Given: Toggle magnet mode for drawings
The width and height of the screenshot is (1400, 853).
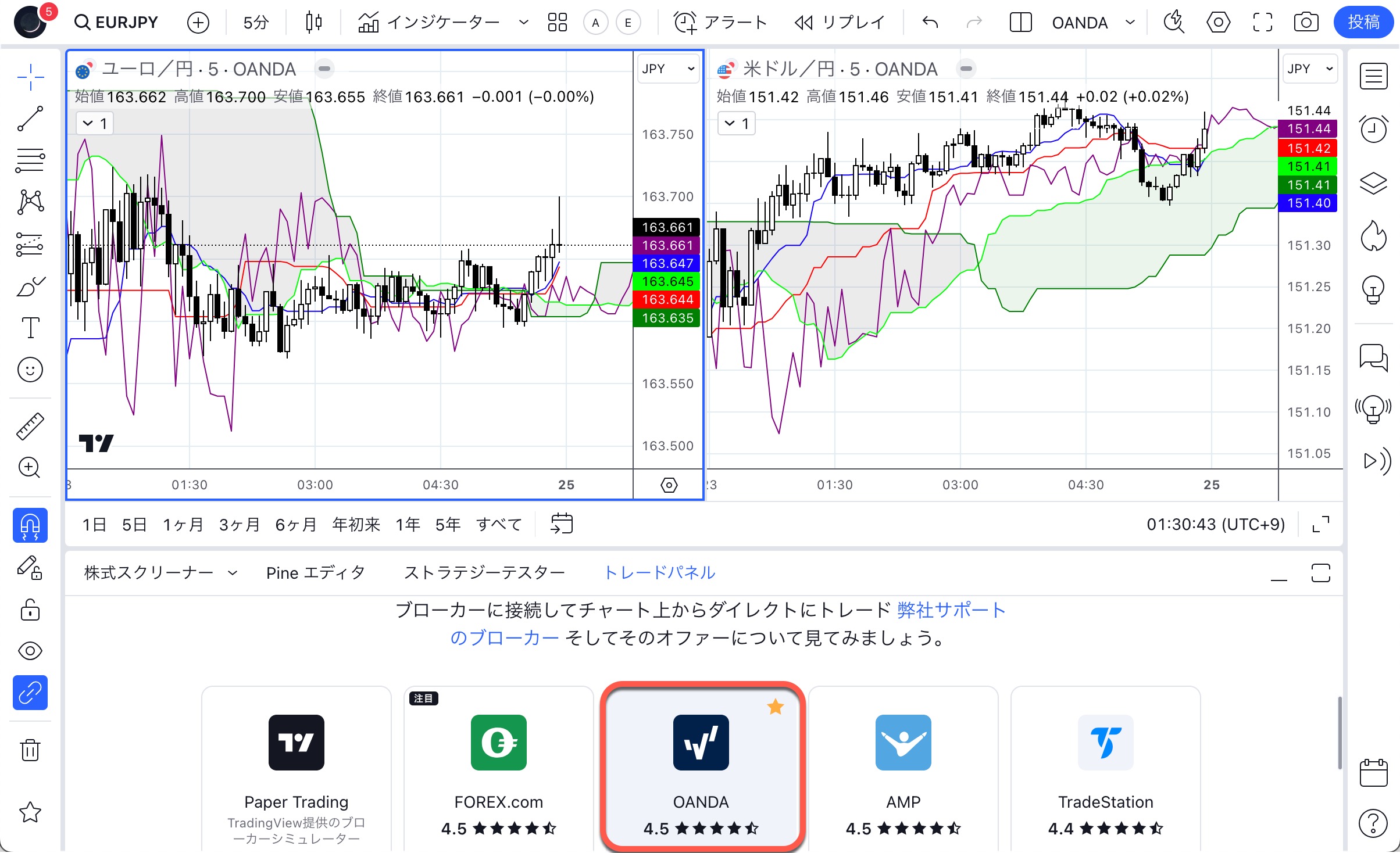Looking at the screenshot, I should [30, 525].
